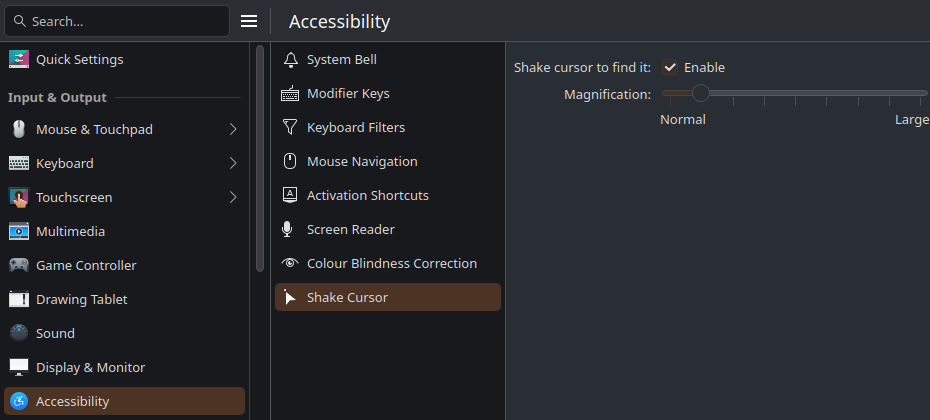Expand the Keyboard submenu arrow
930x420 pixels.
(x=233, y=163)
